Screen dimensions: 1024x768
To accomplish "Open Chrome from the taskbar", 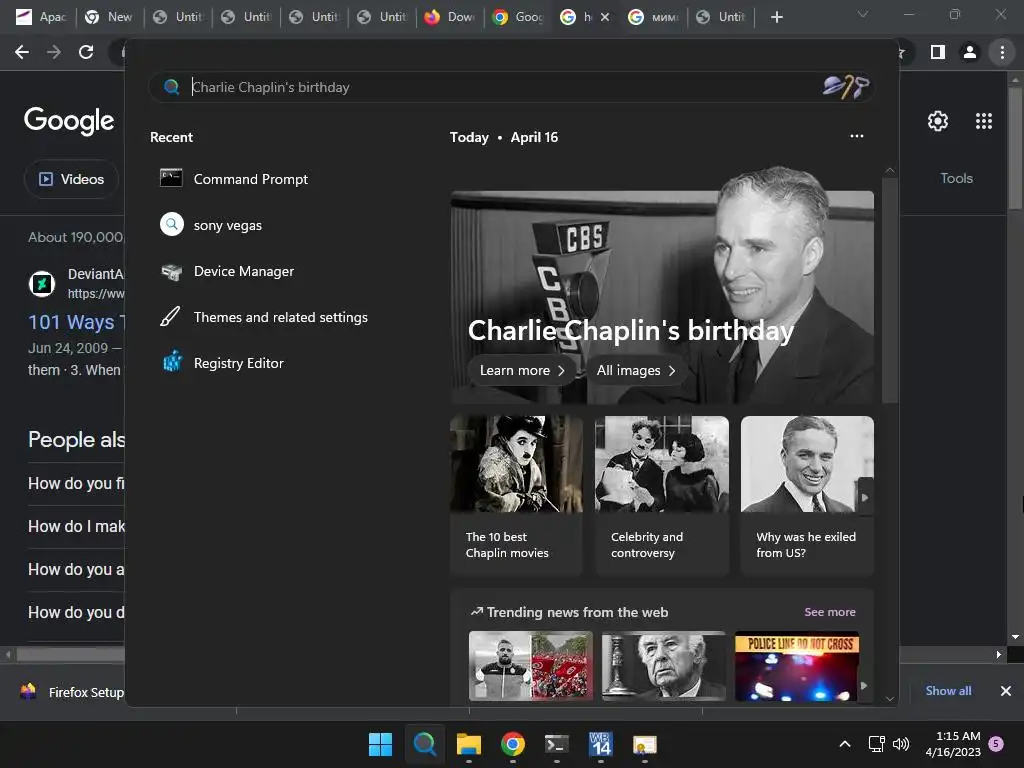I will 513,744.
